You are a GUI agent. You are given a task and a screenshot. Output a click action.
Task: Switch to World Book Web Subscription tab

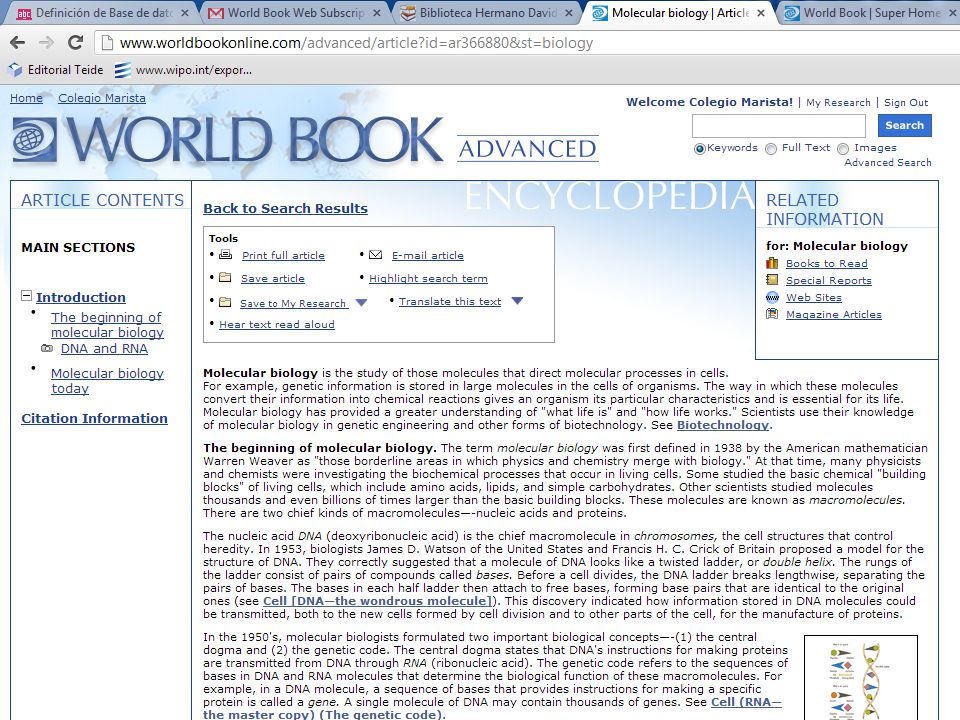294,13
